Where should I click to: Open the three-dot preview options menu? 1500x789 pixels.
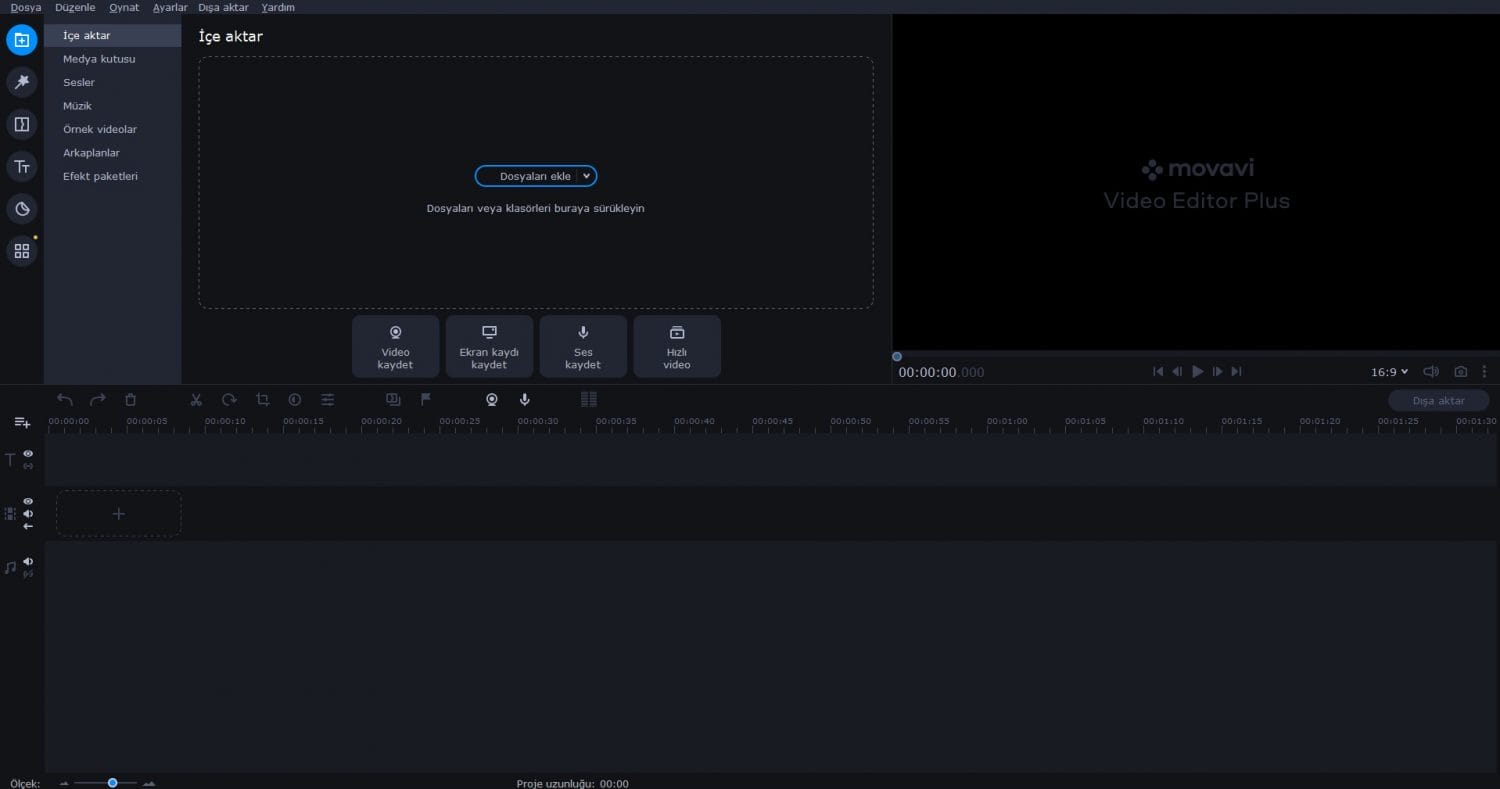[x=1484, y=372]
